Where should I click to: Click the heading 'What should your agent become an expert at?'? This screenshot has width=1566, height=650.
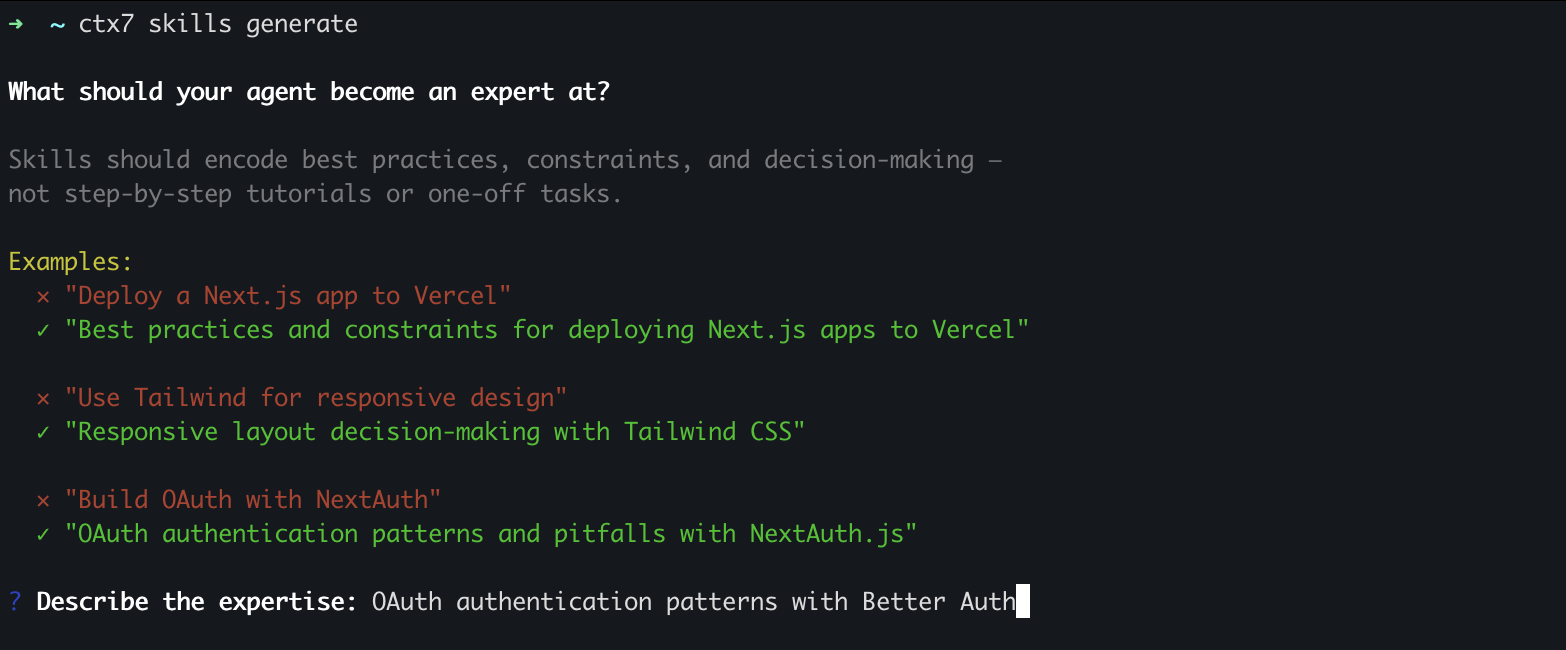[x=309, y=92]
